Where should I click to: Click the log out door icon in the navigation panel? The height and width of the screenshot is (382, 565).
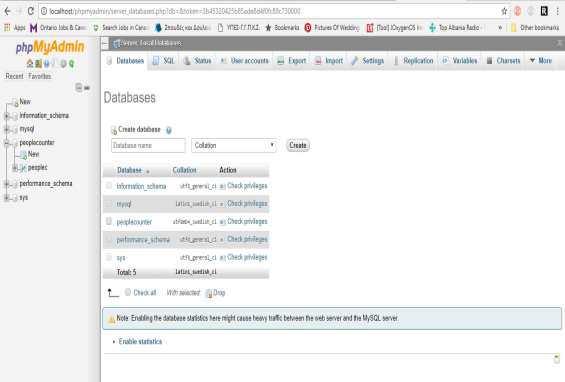38,64
